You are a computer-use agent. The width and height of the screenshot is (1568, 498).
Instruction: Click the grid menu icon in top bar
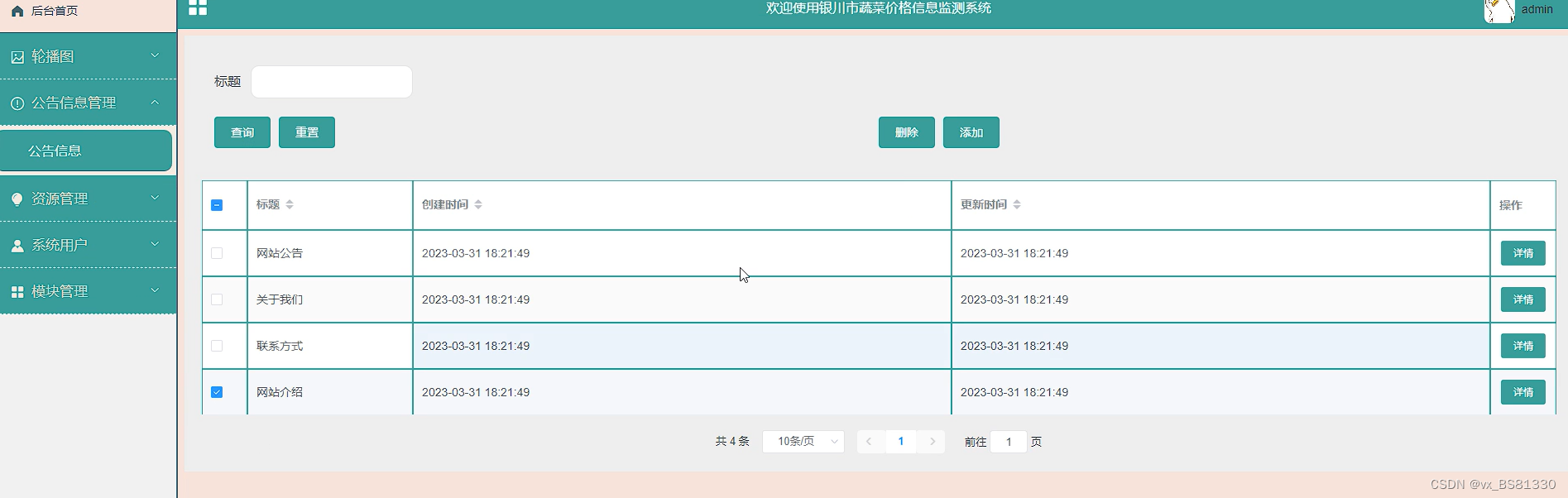(198, 7)
